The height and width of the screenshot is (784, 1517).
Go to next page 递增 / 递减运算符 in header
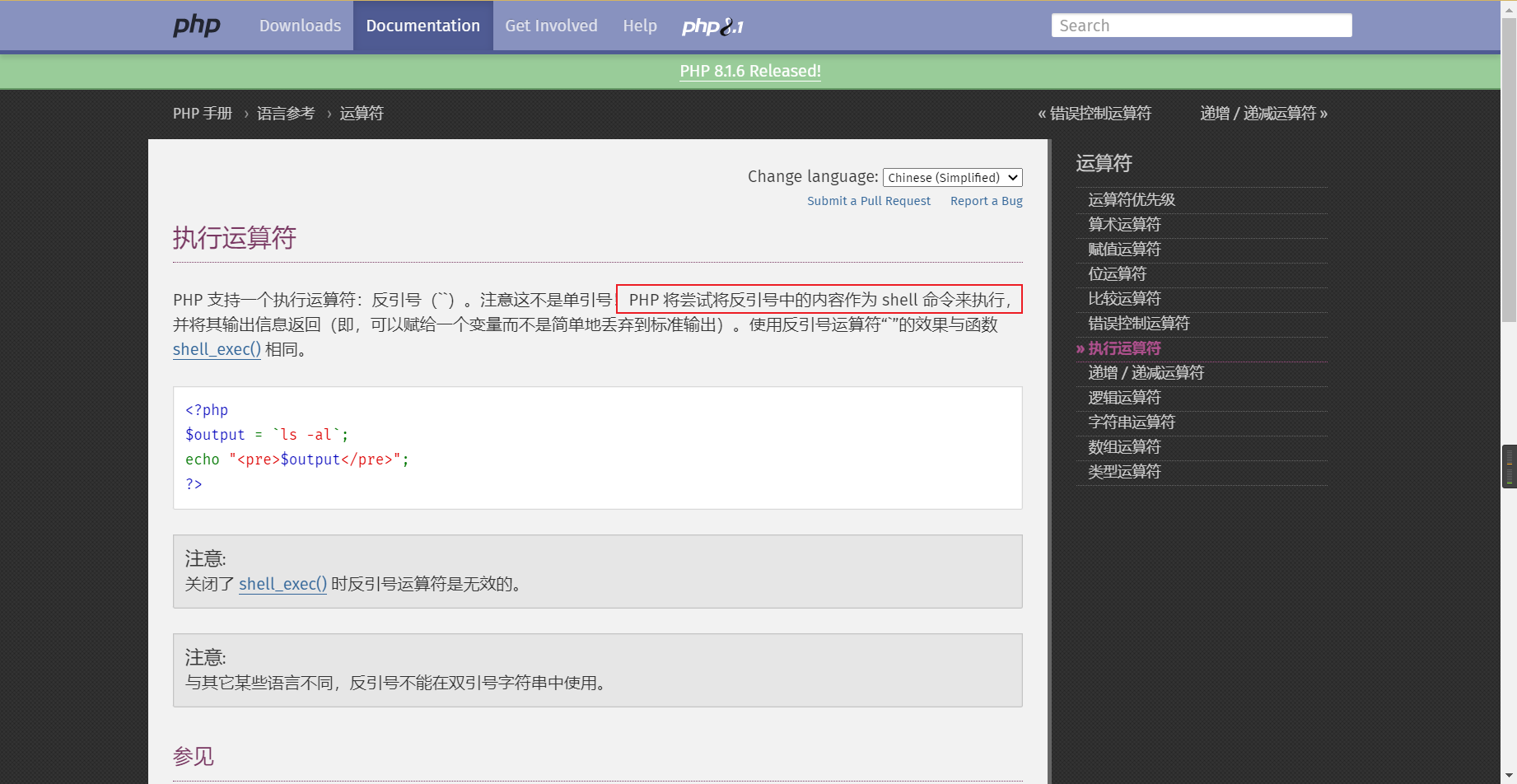(x=1263, y=114)
